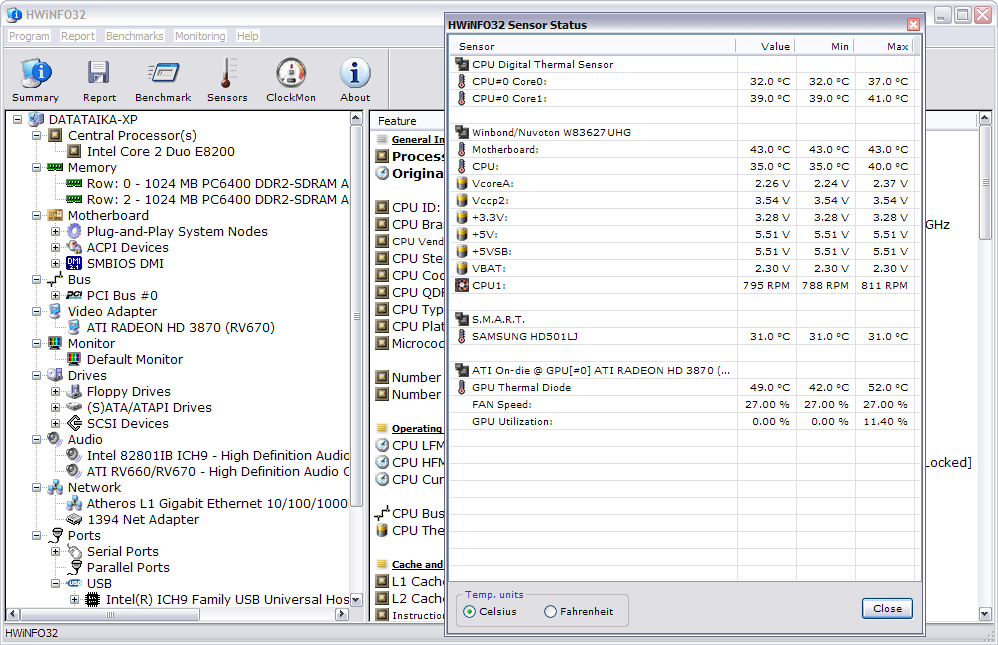The image size is (998, 645).
Task: Open the Monitoring menu
Action: (x=200, y=36)
